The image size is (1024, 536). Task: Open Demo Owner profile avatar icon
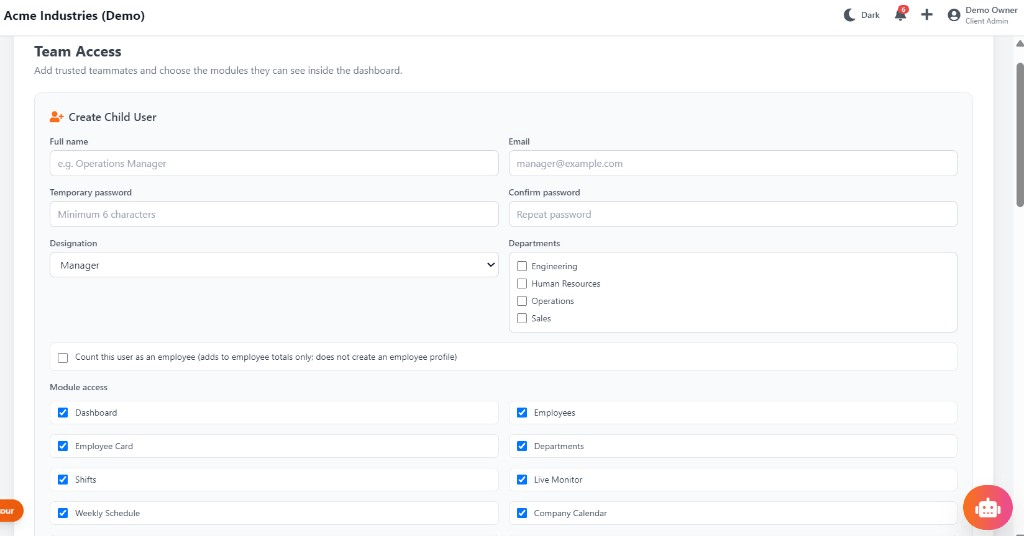click(953, 15)
